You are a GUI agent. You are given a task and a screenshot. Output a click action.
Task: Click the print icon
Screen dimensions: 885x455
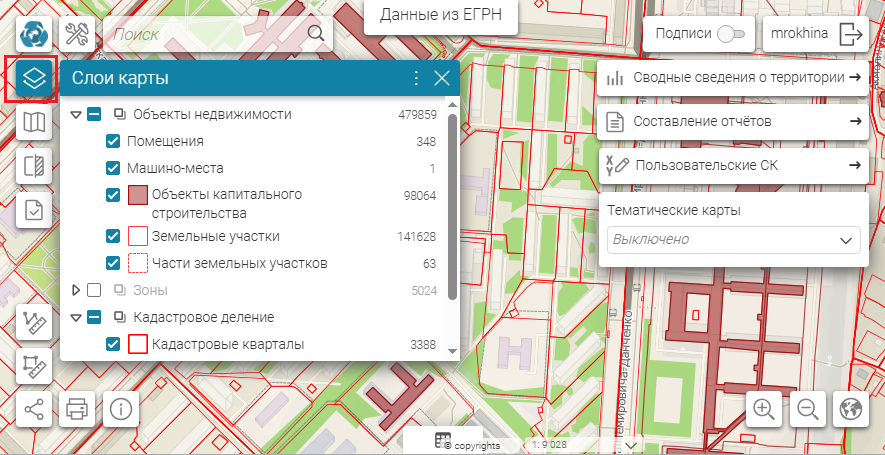pos(78,408)
